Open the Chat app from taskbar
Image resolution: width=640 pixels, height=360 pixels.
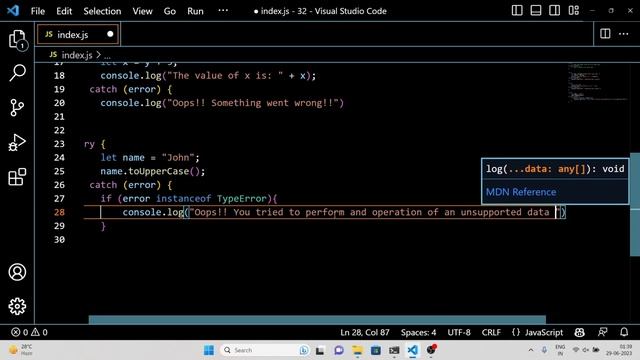click(339, 350)
